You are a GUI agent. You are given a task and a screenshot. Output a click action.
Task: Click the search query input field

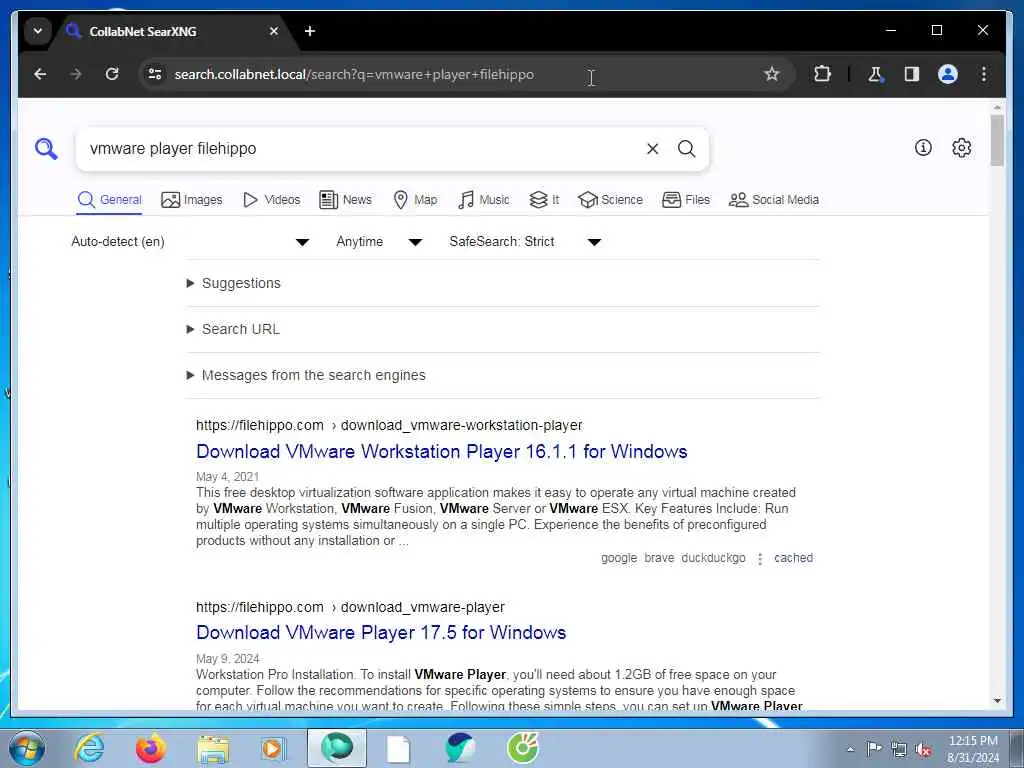(x=363, y=149)
